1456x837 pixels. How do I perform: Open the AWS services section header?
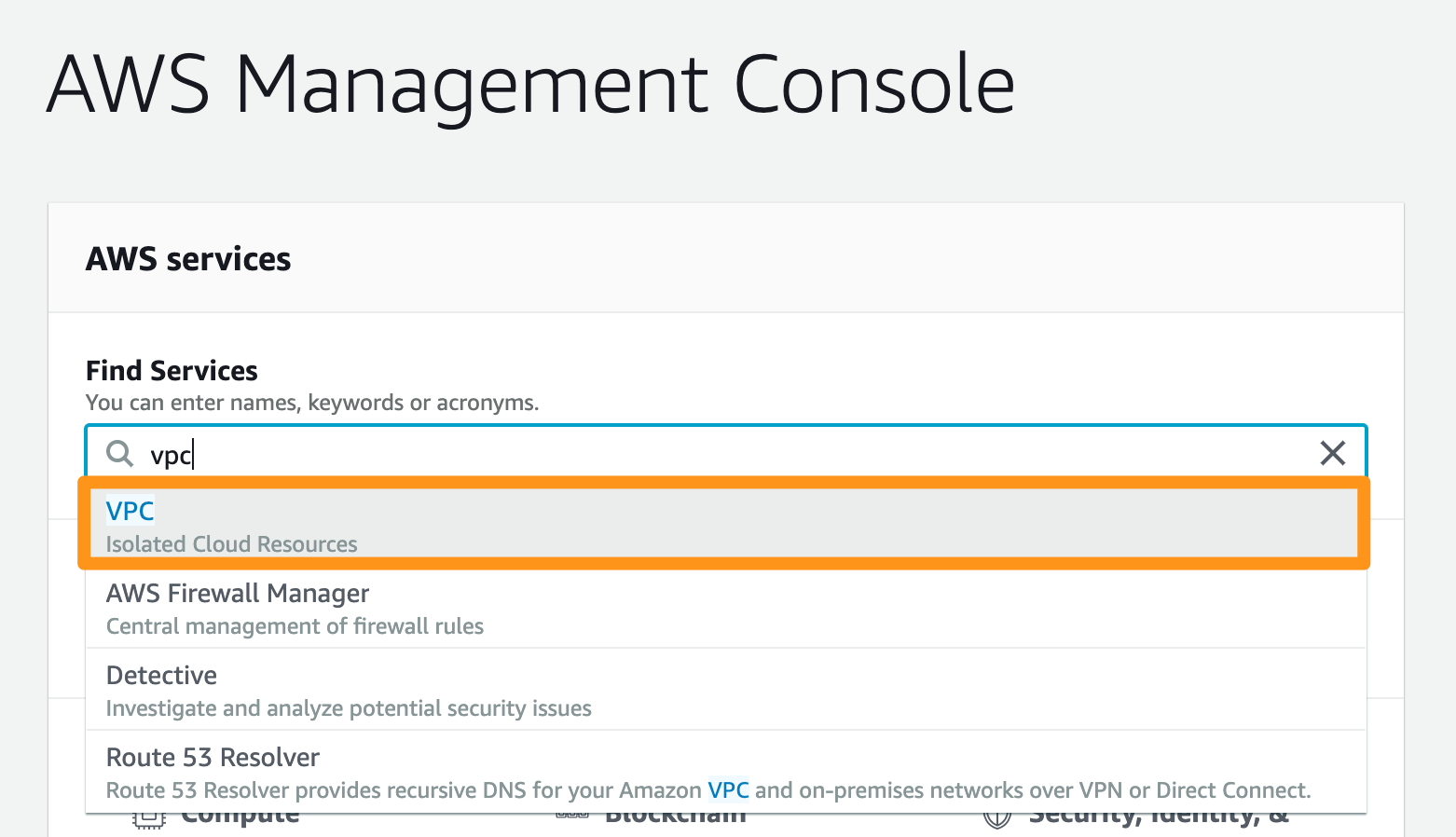tap(188, 258)
